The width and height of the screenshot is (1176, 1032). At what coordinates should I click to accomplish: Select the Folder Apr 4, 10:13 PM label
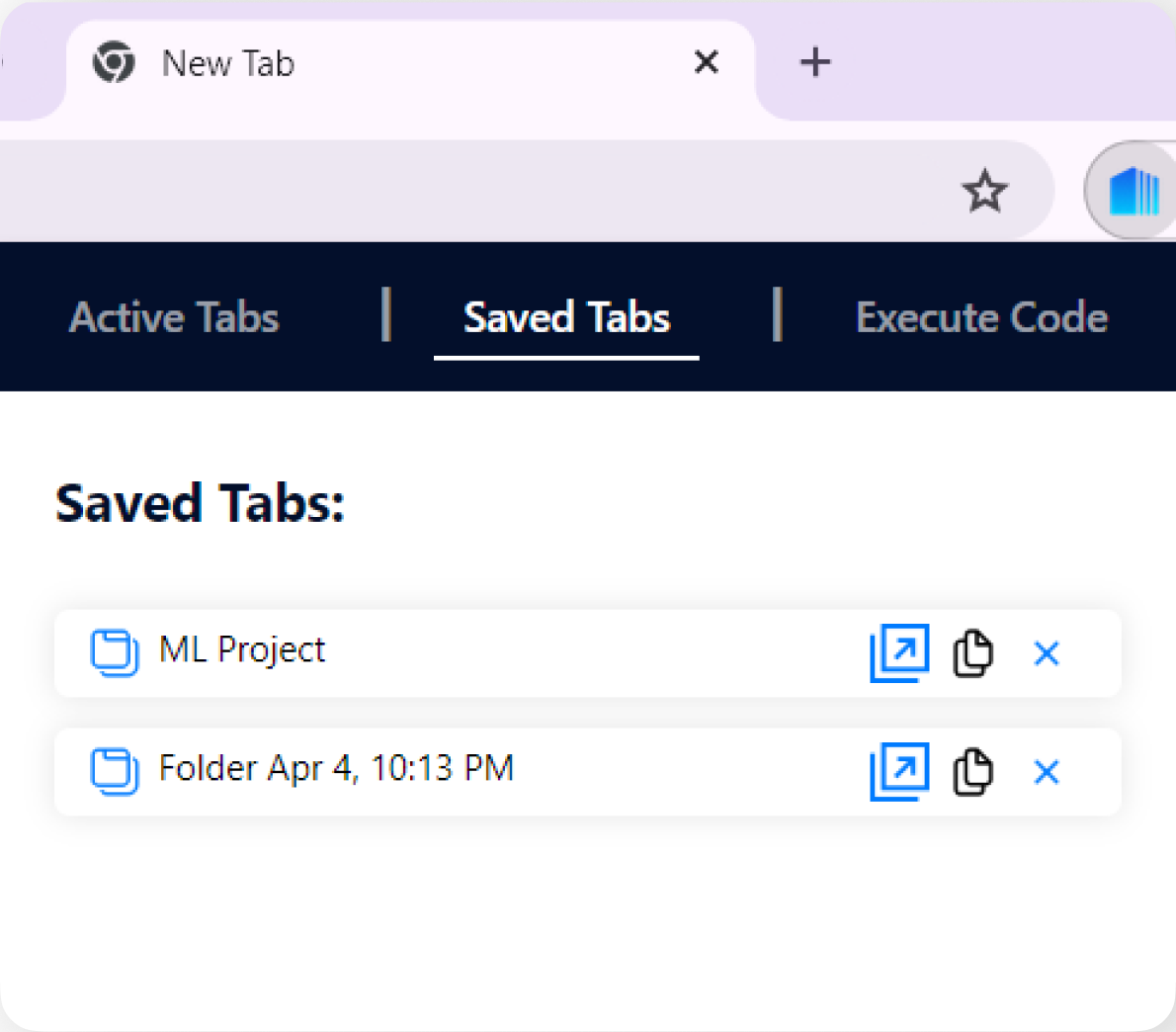(x=336, y=769)
